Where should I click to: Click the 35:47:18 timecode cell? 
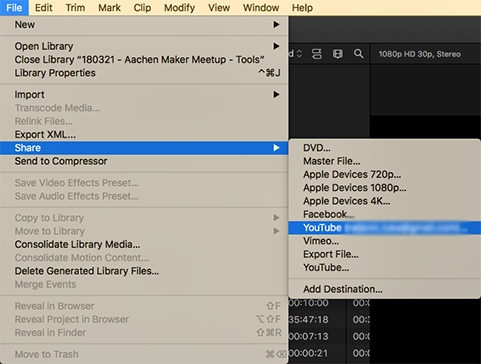click(308, 320)
